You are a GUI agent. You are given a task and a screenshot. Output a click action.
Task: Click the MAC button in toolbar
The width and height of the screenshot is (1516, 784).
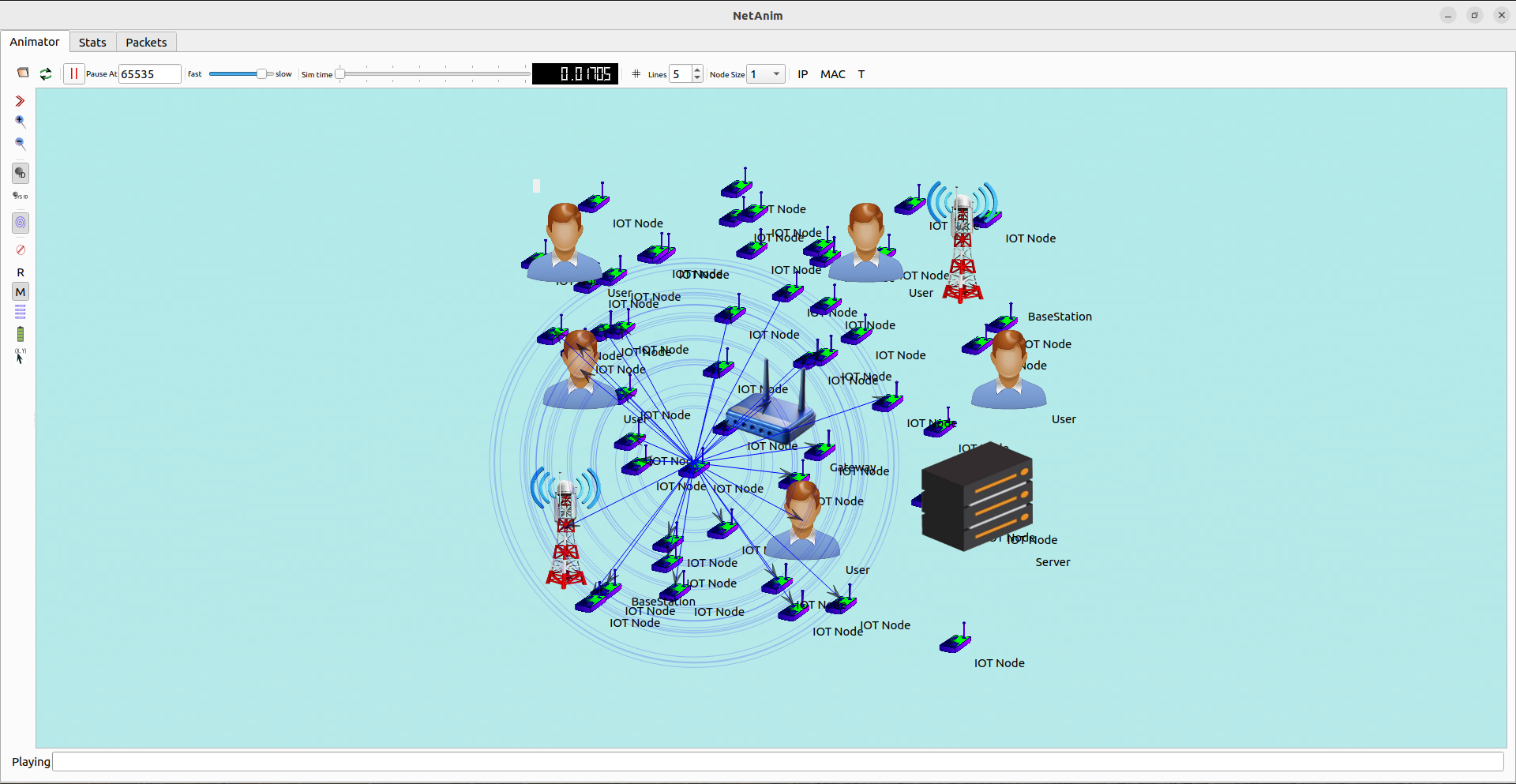pyautogui.click(x=833, y=74)
